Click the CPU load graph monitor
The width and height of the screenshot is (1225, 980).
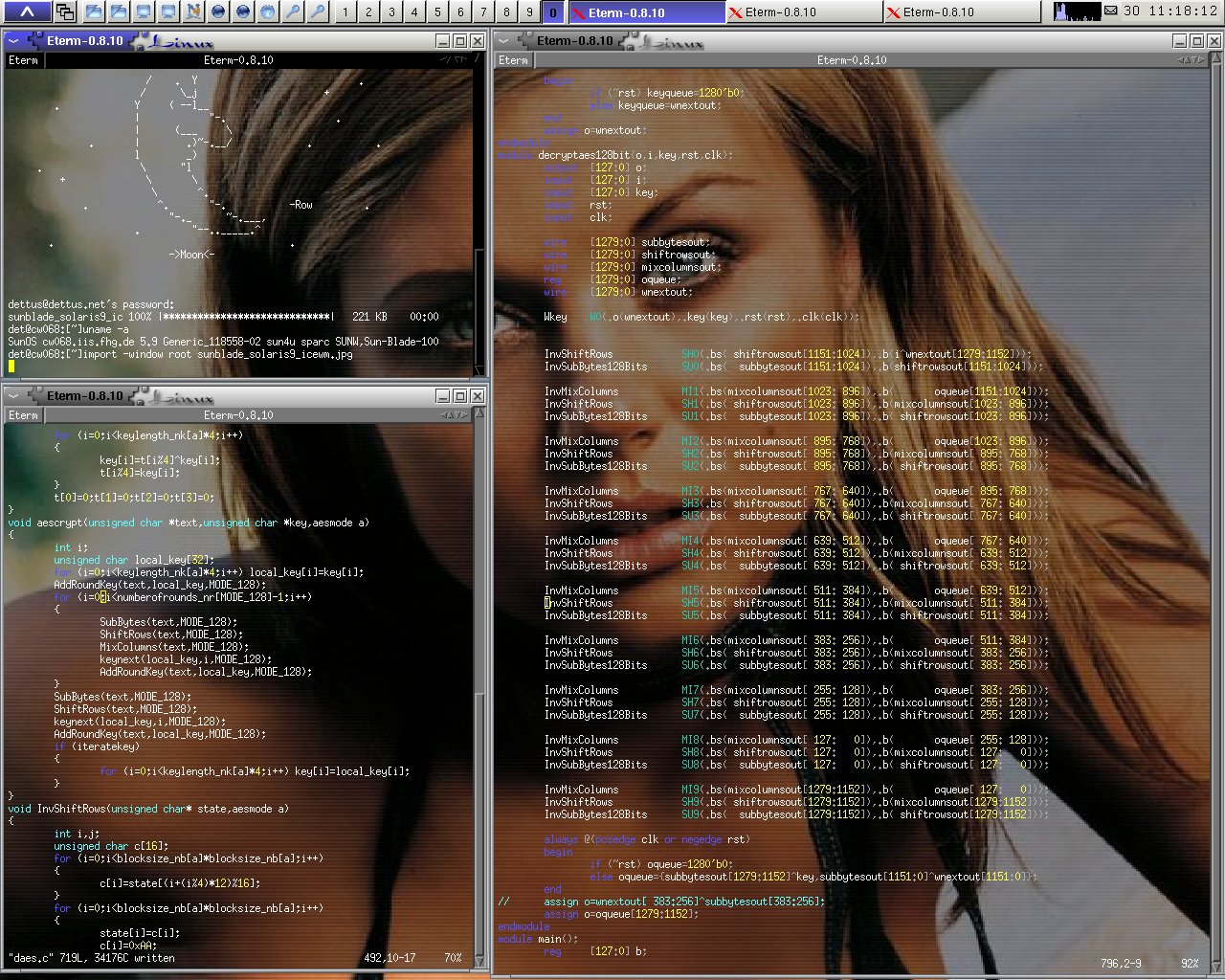coord(1077,11)
